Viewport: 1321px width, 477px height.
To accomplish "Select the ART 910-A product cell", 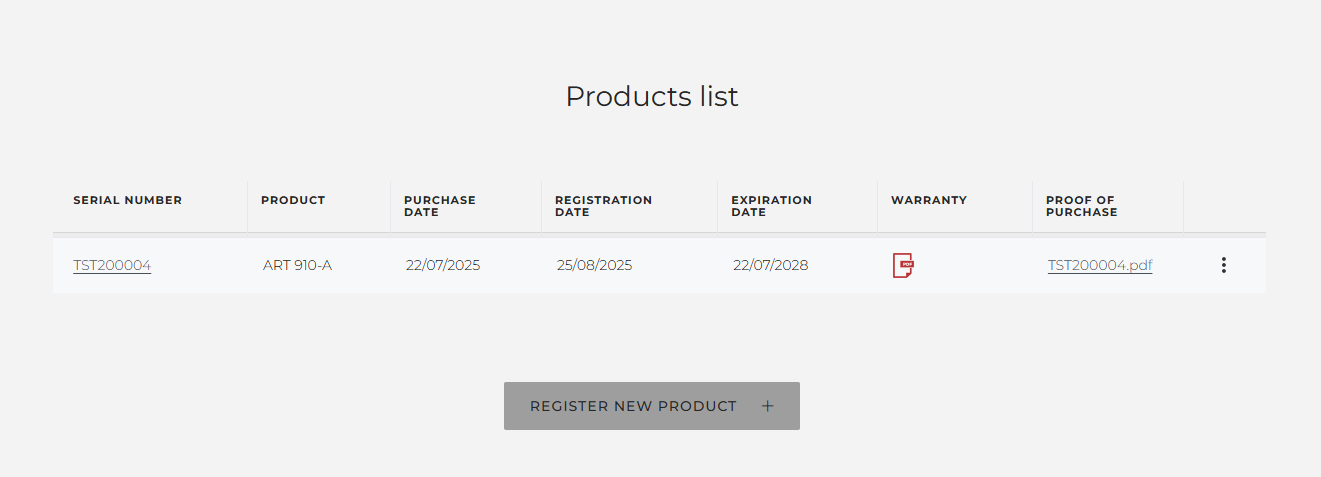I will 297,265.
